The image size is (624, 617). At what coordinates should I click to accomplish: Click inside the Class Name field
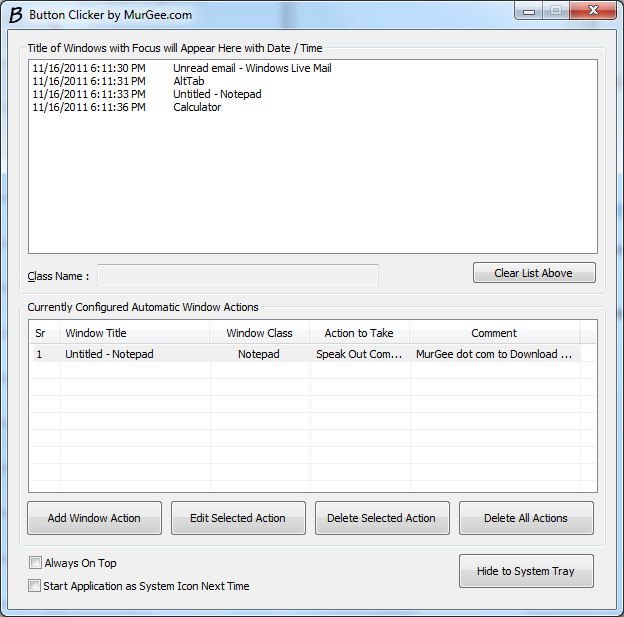pyautogui.click(x=238, y=276)
